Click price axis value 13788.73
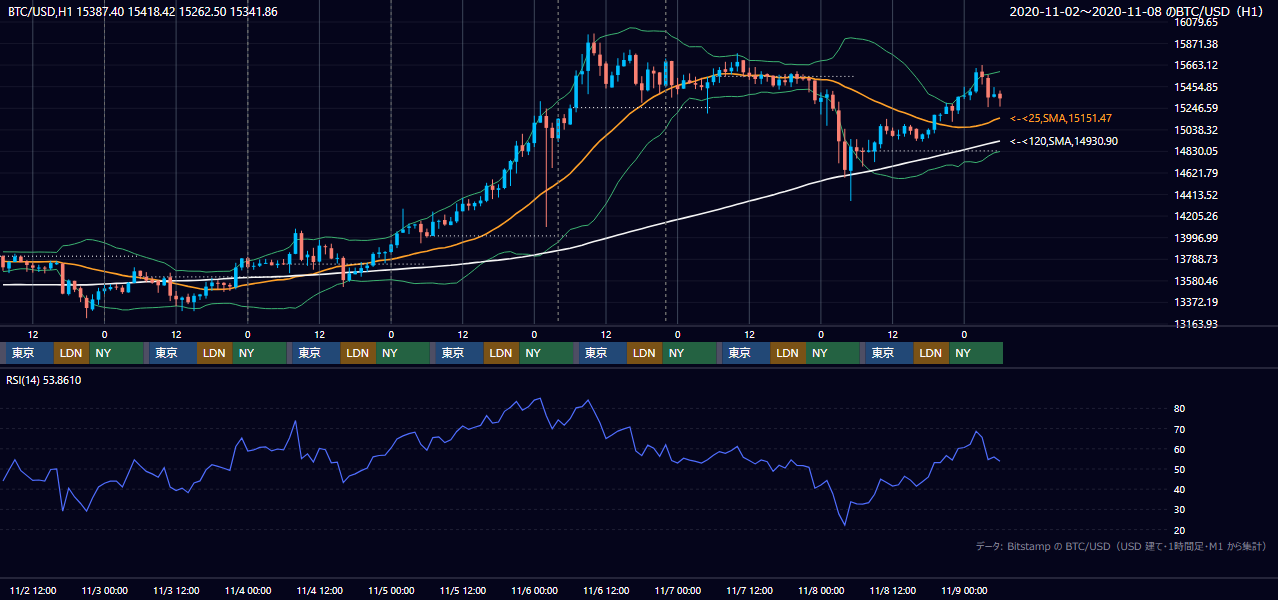 [1195, 259]
